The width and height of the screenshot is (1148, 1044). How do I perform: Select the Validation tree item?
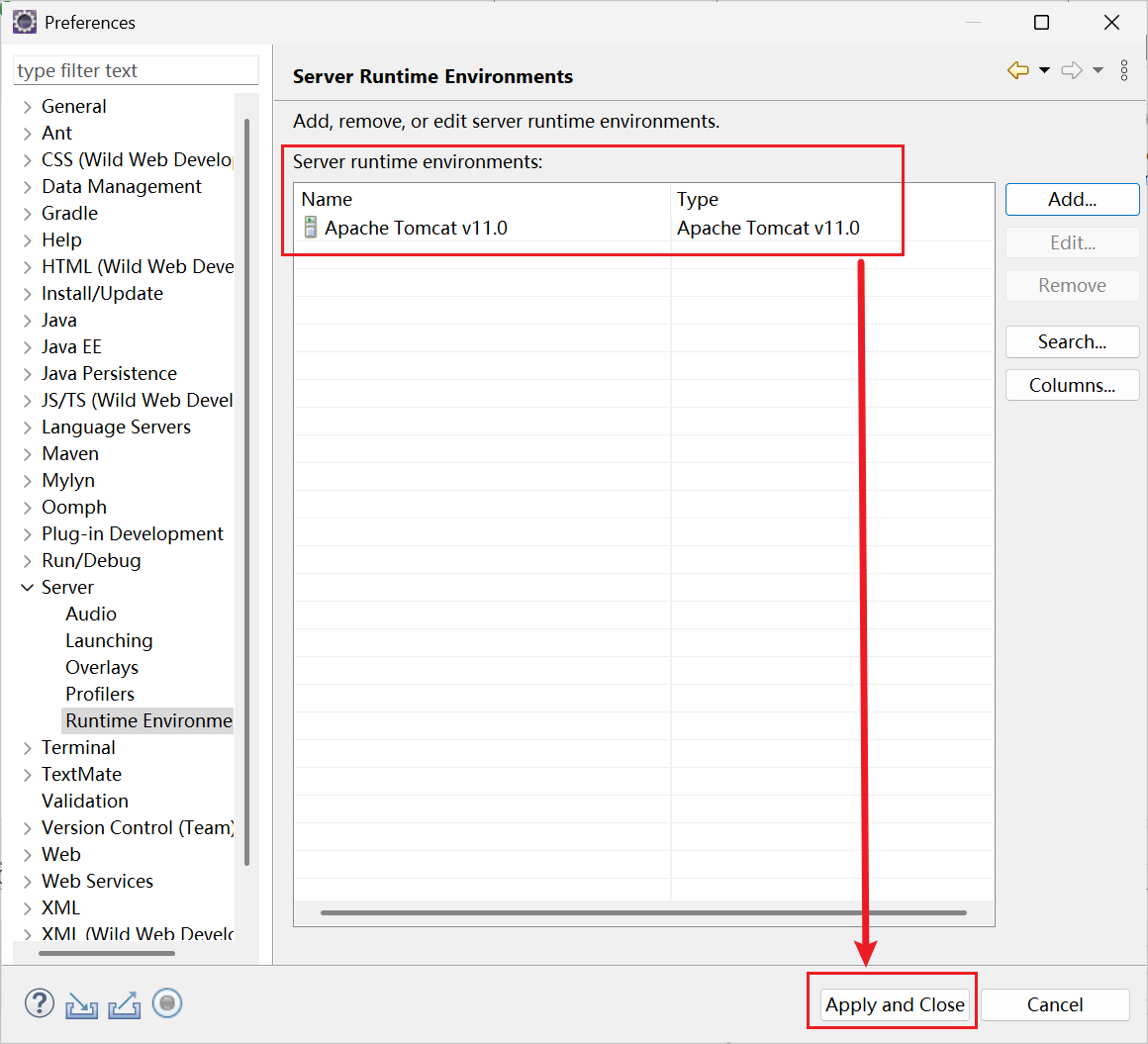coord(85,801)
